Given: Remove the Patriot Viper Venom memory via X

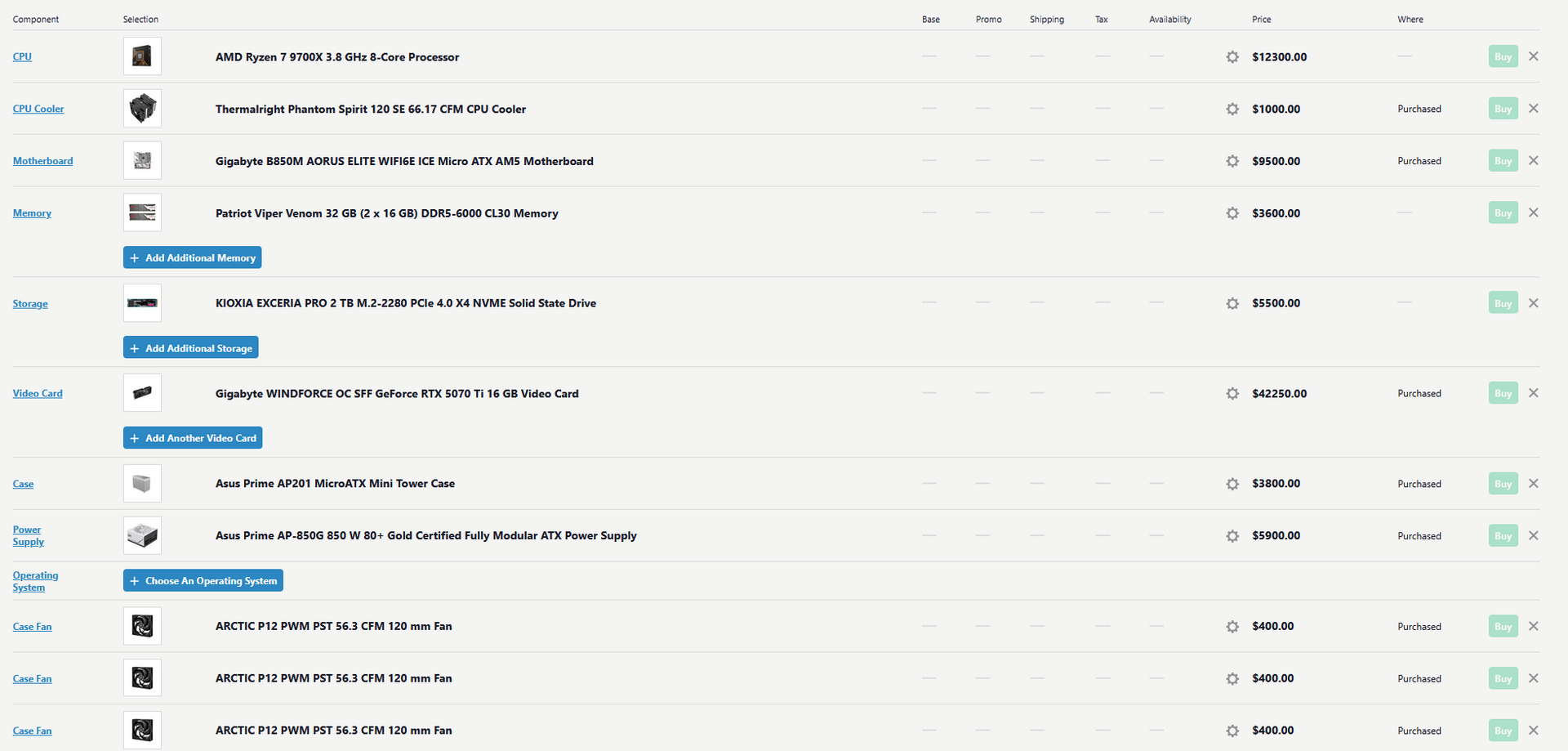Looking at the screenshot, I should click(1534, 212).
